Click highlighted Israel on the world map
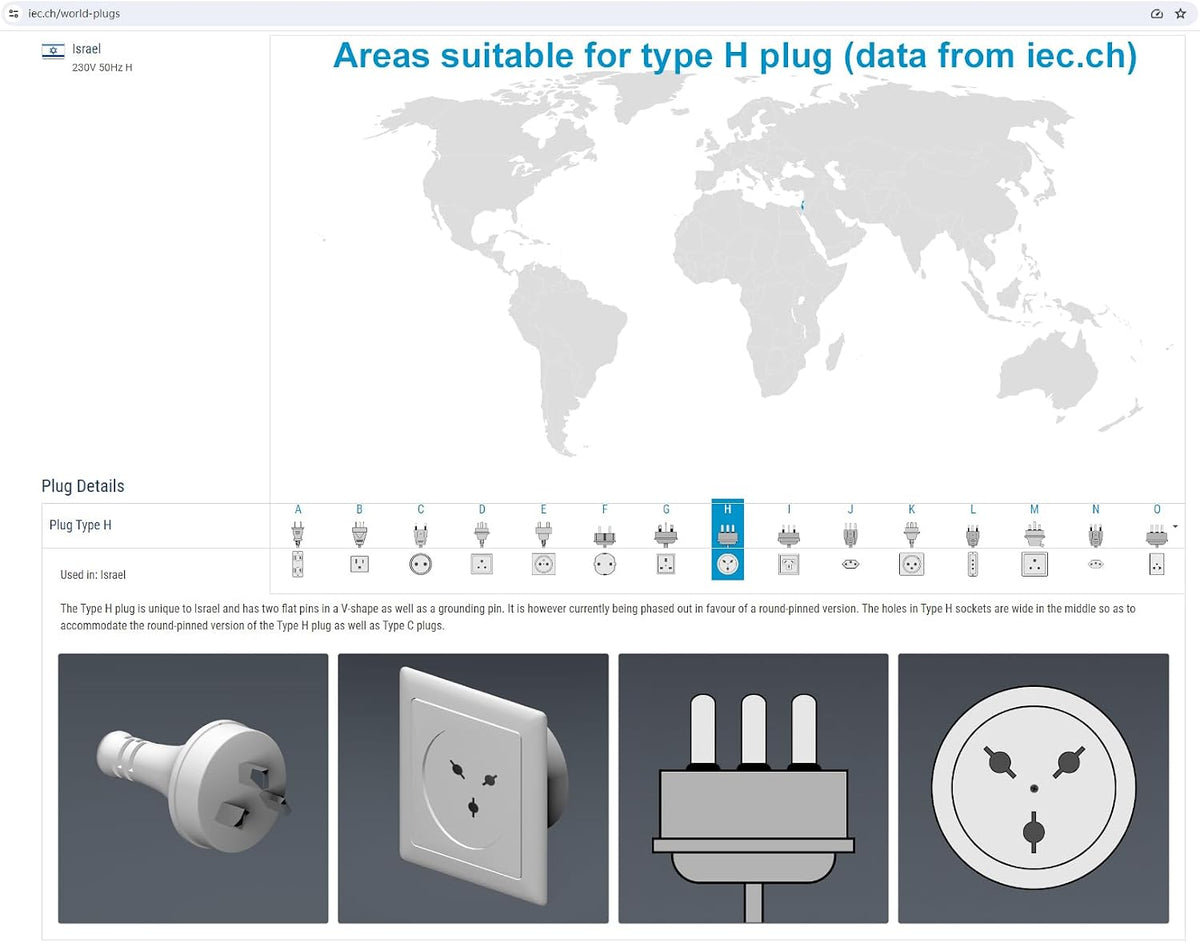The width and height of the screenshot is (1200, 942). click(801, 208)
